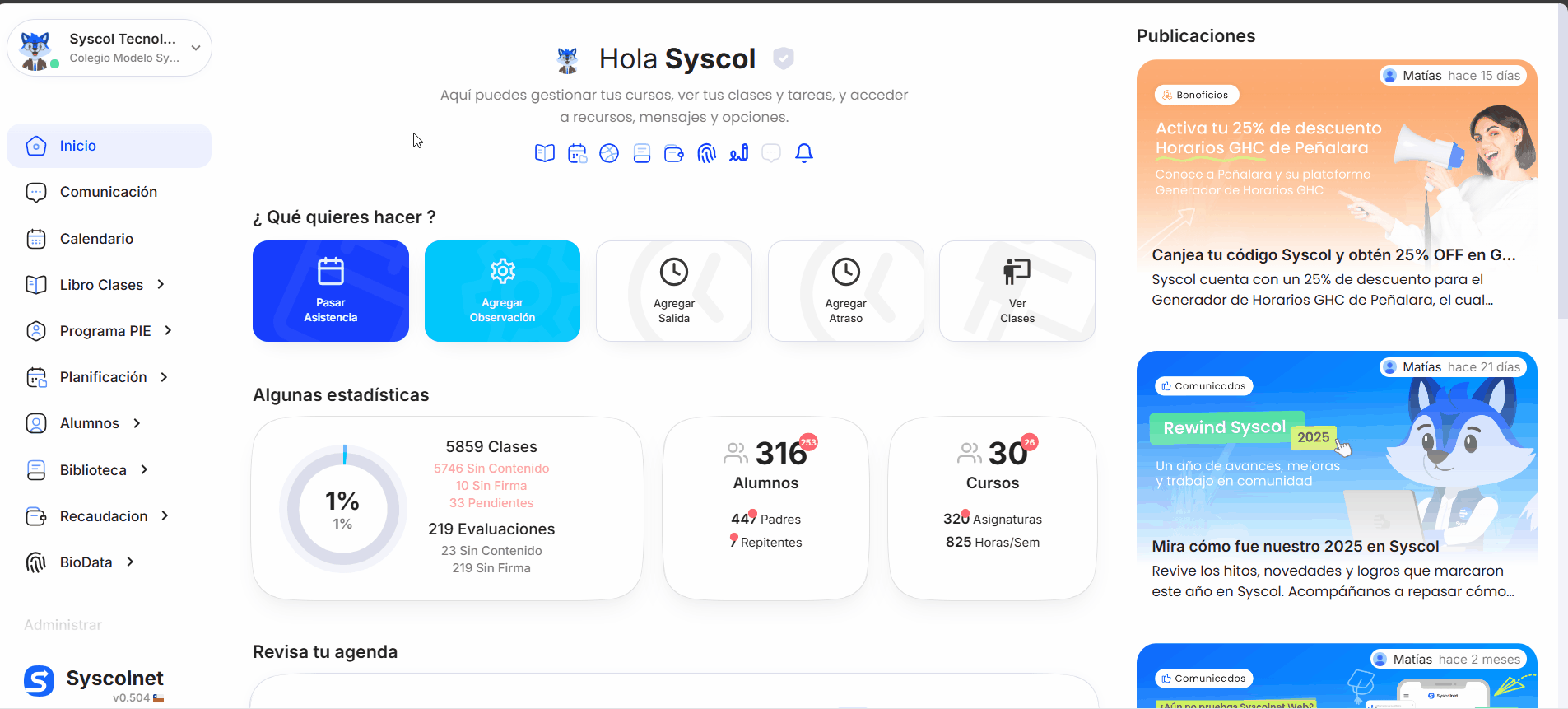Select Libro Clases menu label
The width and height of the screenshot is (1568, 709).
(101, 285)
